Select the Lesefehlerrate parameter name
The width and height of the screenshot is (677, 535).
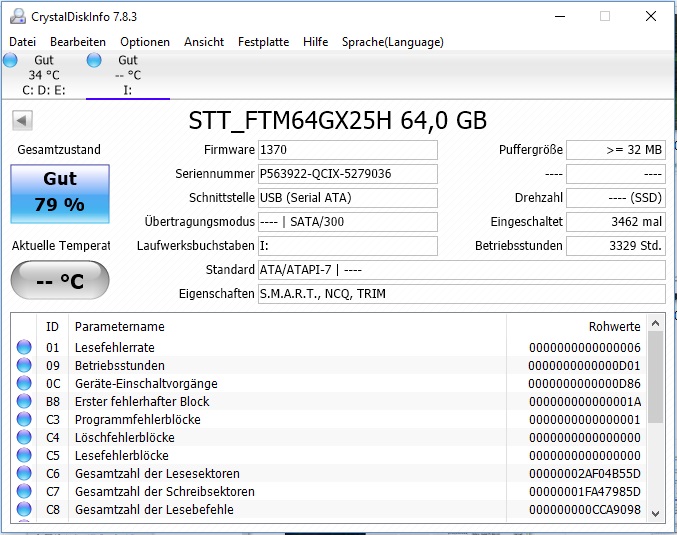pos(114,348)
